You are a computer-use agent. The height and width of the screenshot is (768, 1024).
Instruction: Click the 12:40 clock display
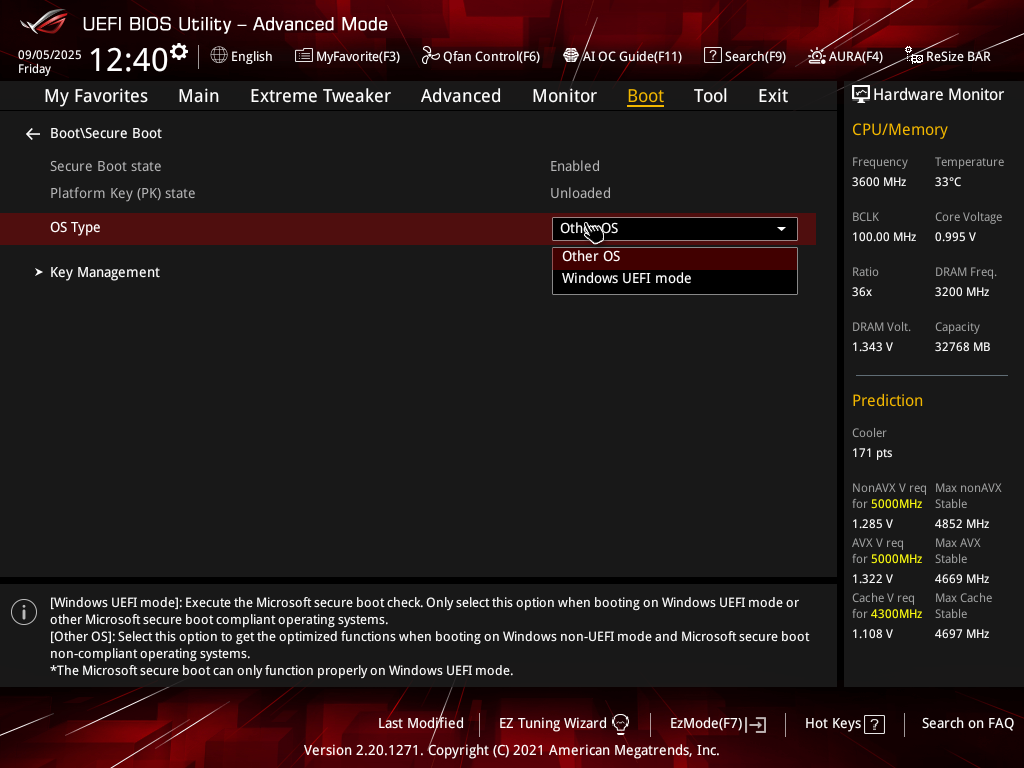coord(129,59)
